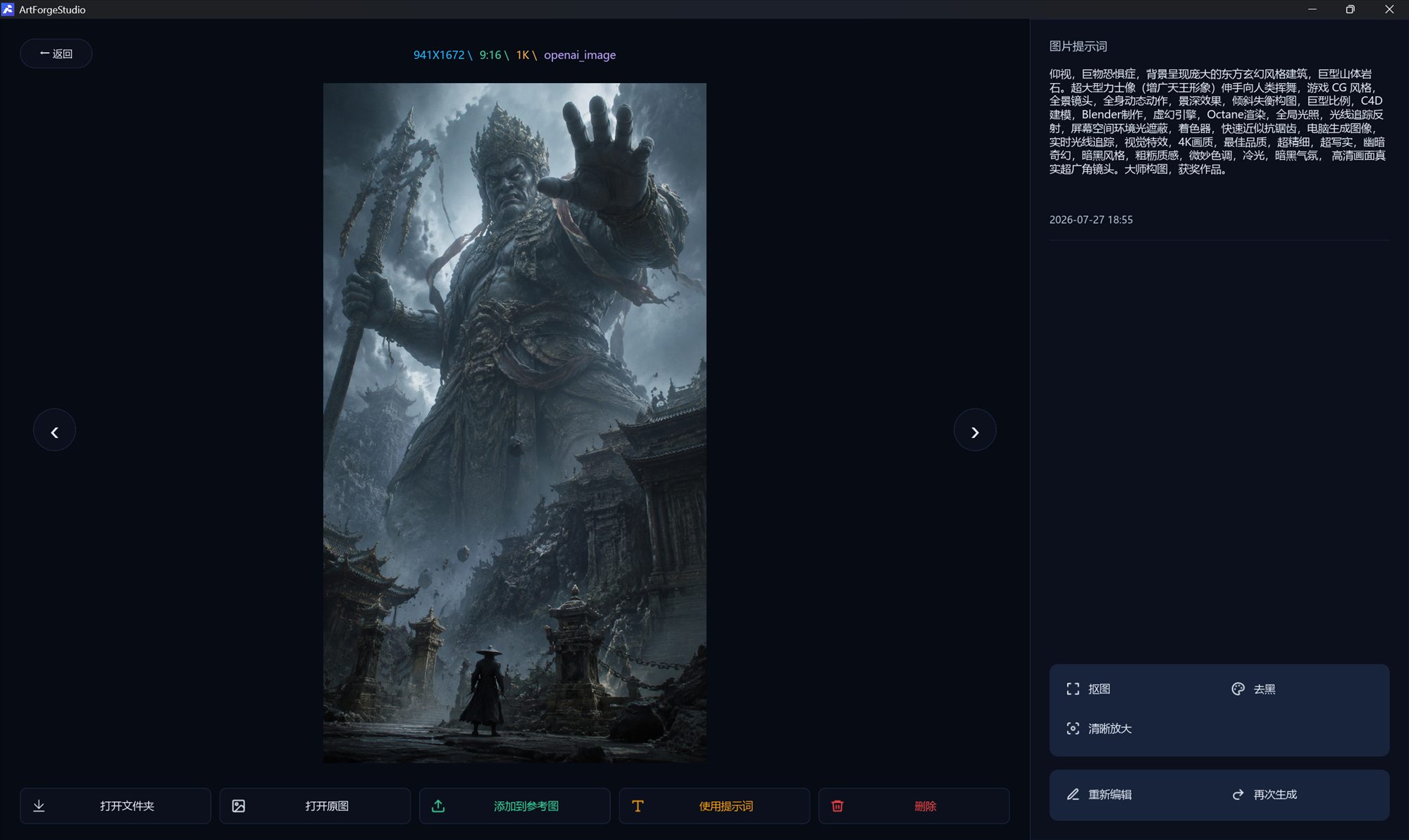The width and height of the screenshot is (1409, 840).
Task: Click the T icon beside 使用提示词
Action: [x=638, y=806]
